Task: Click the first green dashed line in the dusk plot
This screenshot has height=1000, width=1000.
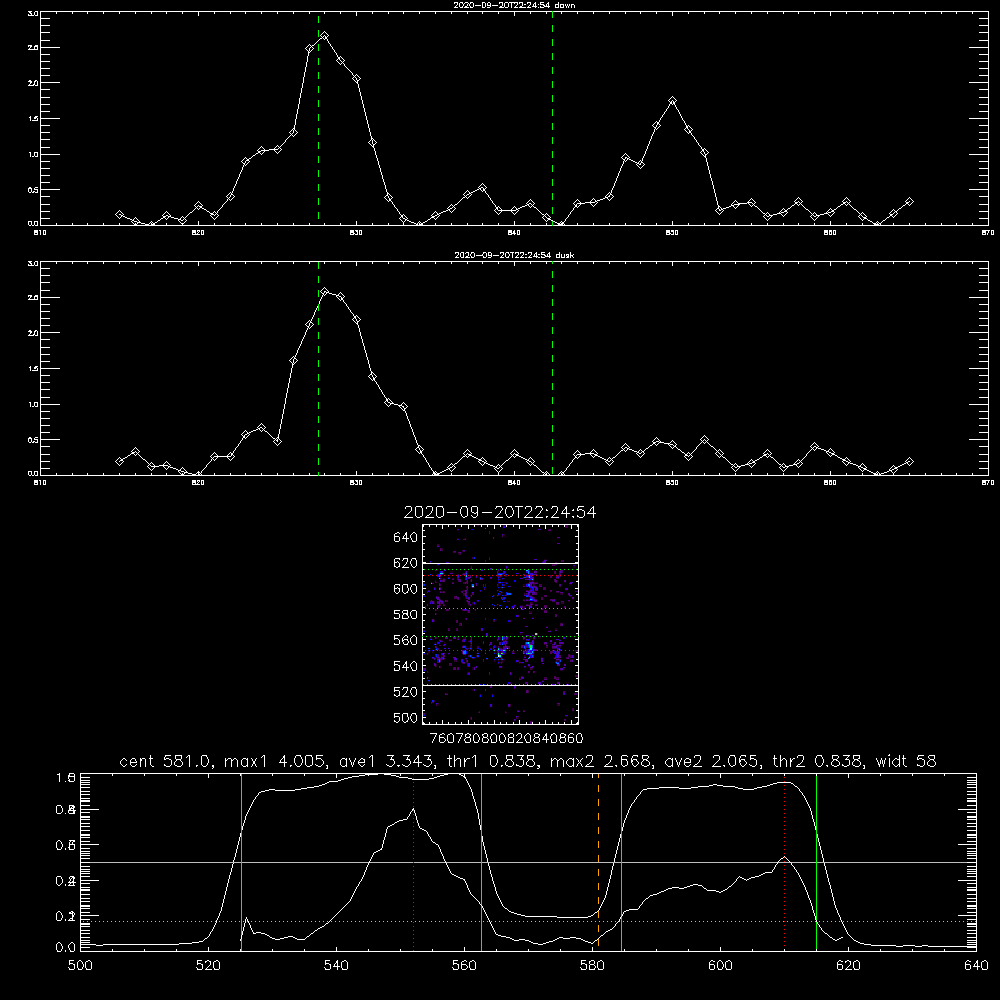Action: [x=318, y=369]
